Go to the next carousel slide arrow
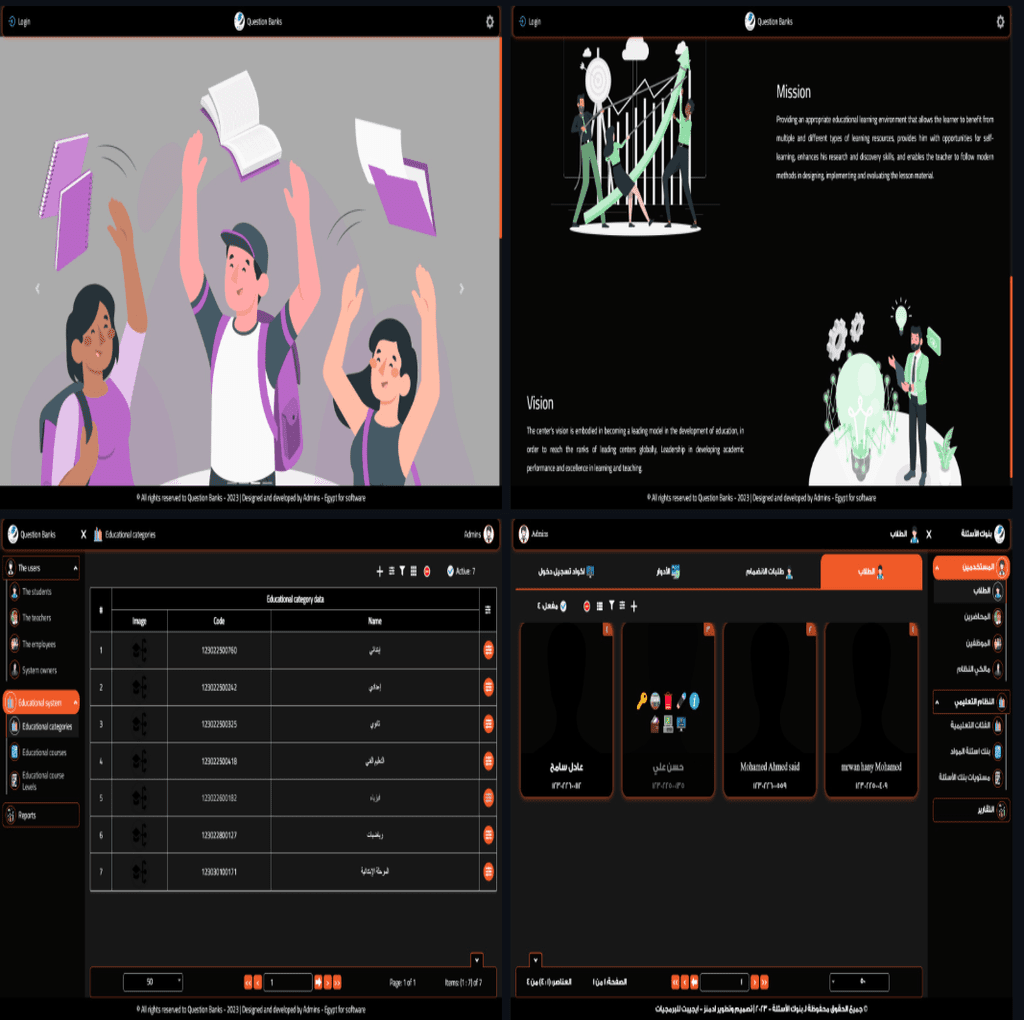The image size is (1024, 1020). click(x=462, y=288)
